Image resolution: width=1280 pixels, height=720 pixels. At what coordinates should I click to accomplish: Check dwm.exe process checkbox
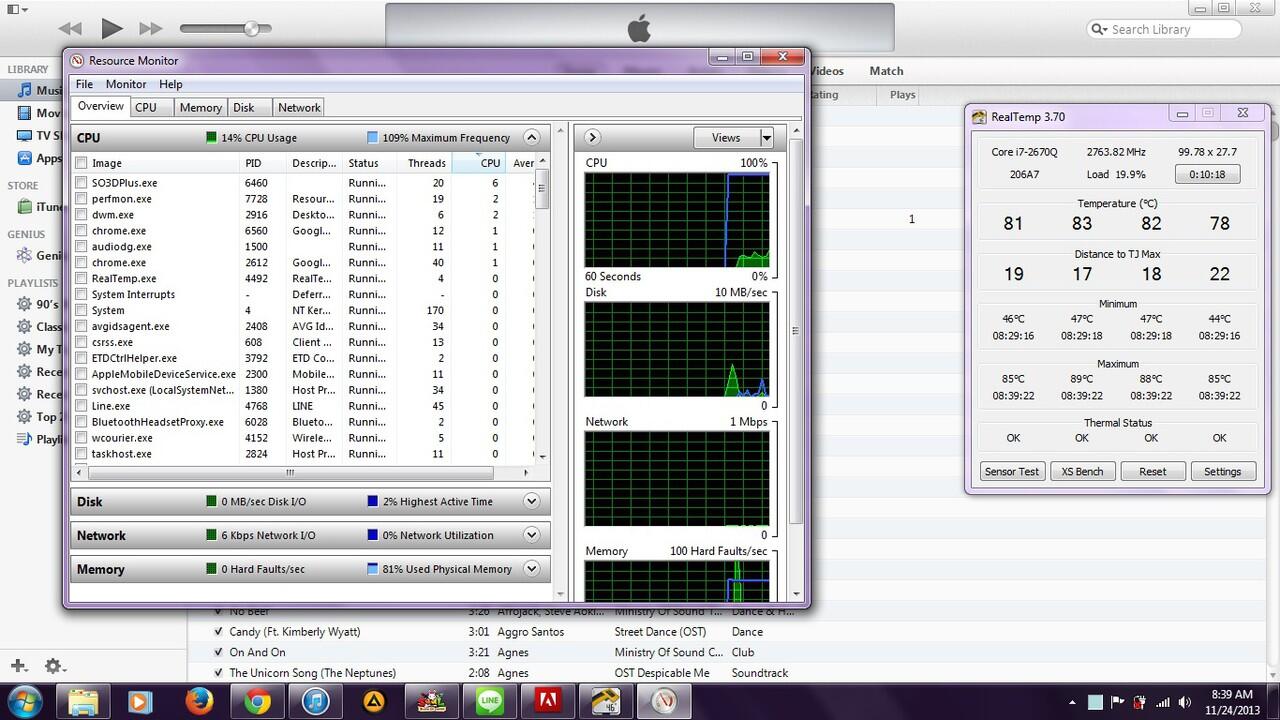[81, 215]
